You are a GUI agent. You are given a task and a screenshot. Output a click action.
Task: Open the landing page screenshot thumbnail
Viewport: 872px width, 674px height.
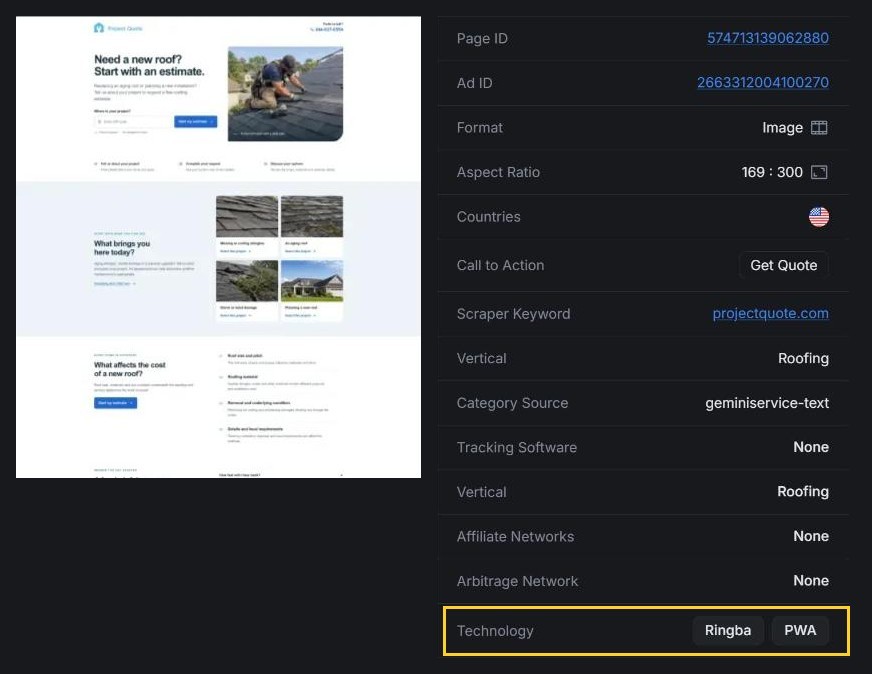click(218, 247)
